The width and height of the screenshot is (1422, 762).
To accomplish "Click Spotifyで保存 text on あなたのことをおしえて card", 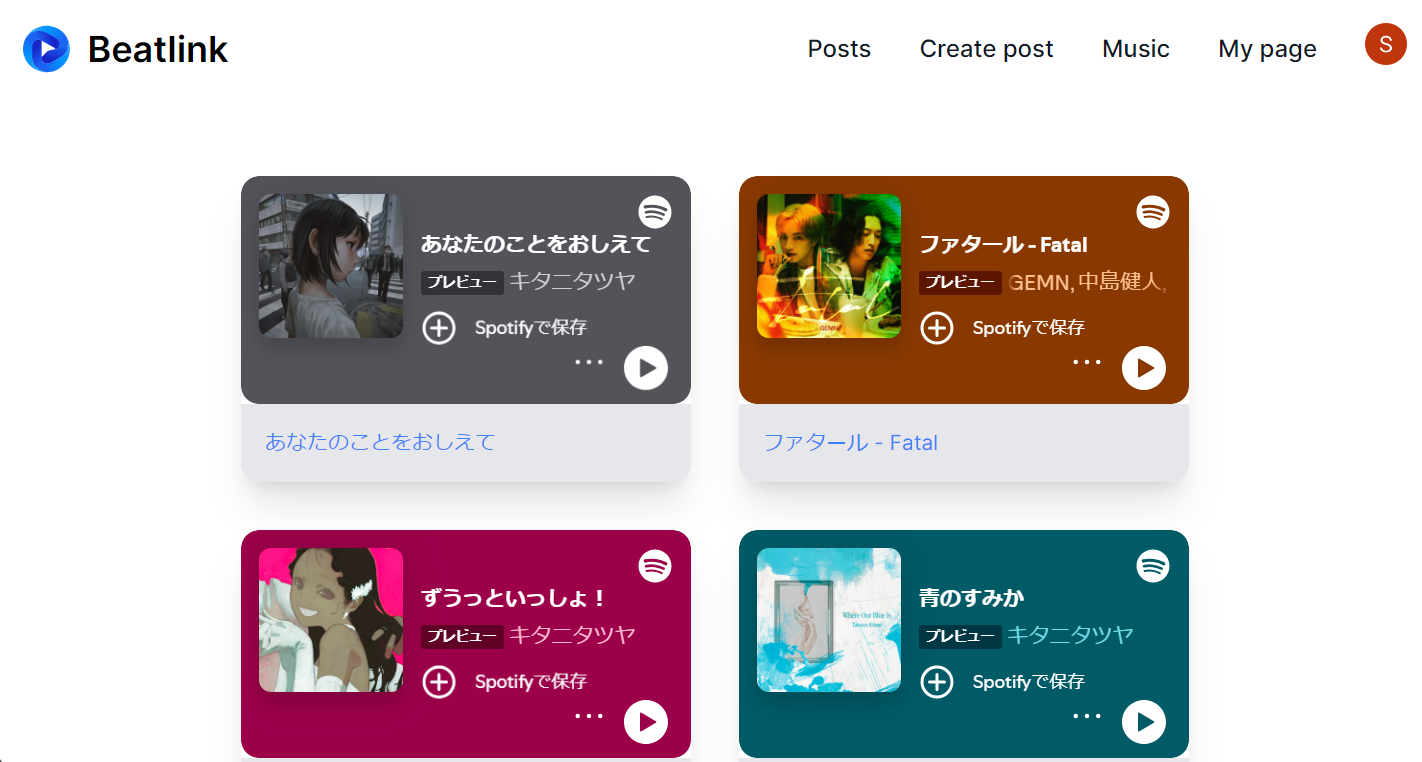I will tap(531, 327).
